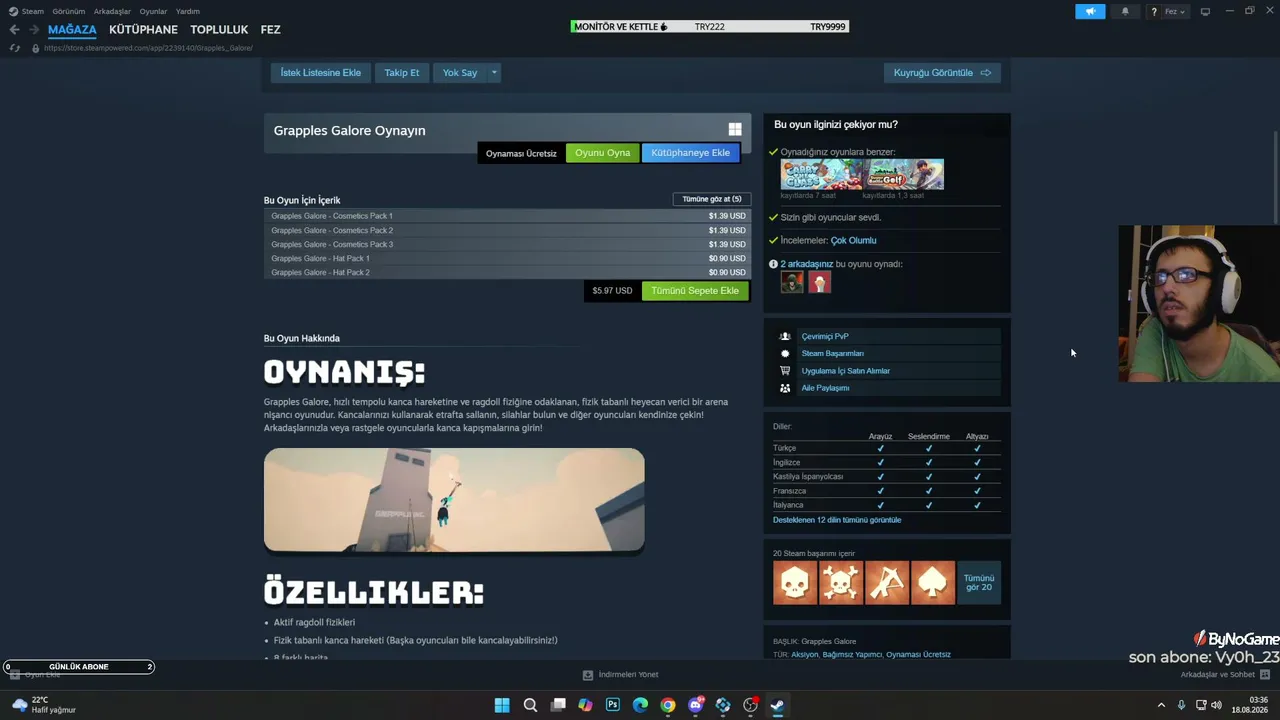The width and height of the screenshot is (1280, 720).
Task: Click the Yok Say button
Action: pyautogui.click(x=460, y=73)
